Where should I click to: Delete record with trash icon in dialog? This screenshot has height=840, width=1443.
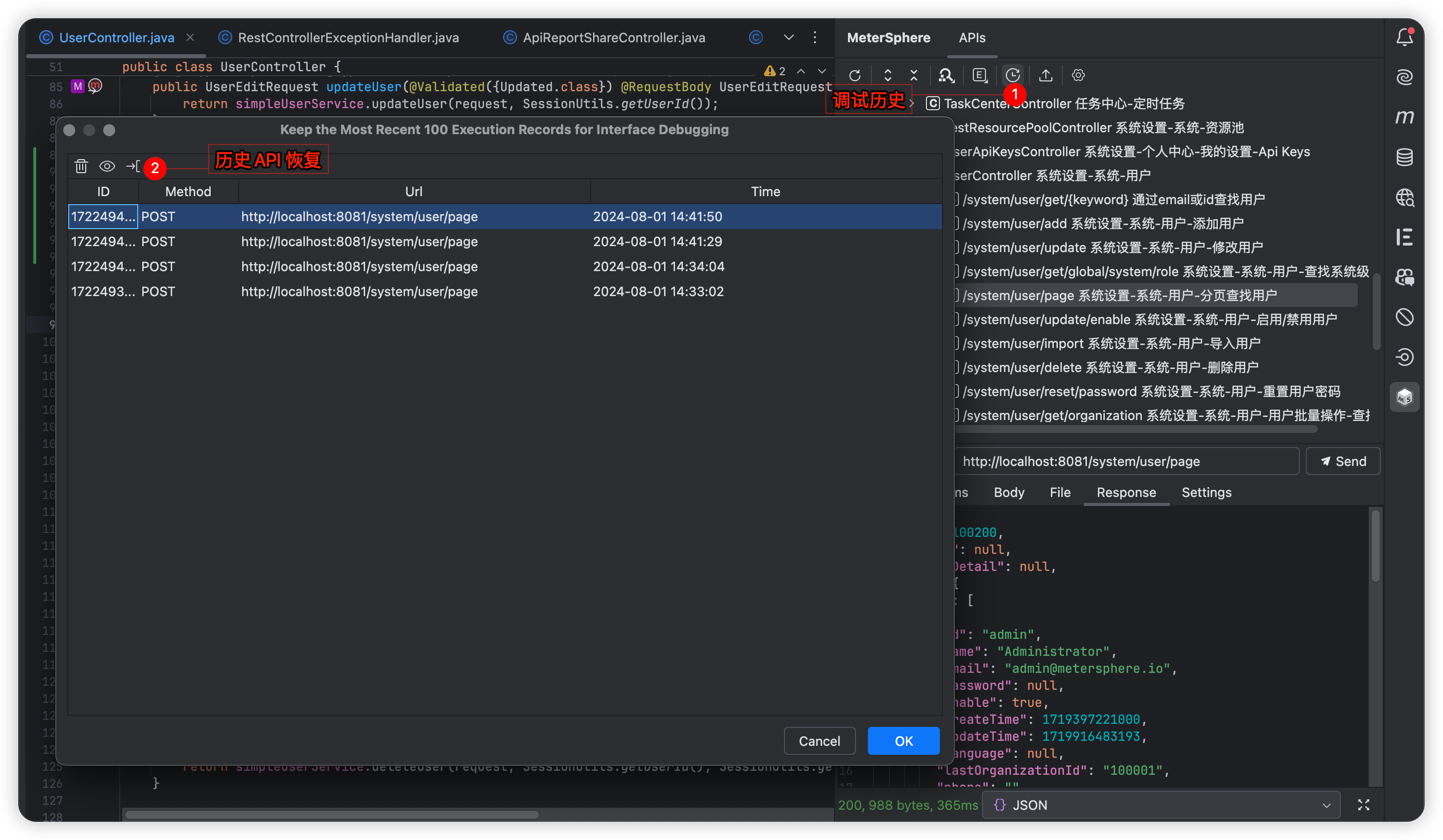[x=82, y=166]
